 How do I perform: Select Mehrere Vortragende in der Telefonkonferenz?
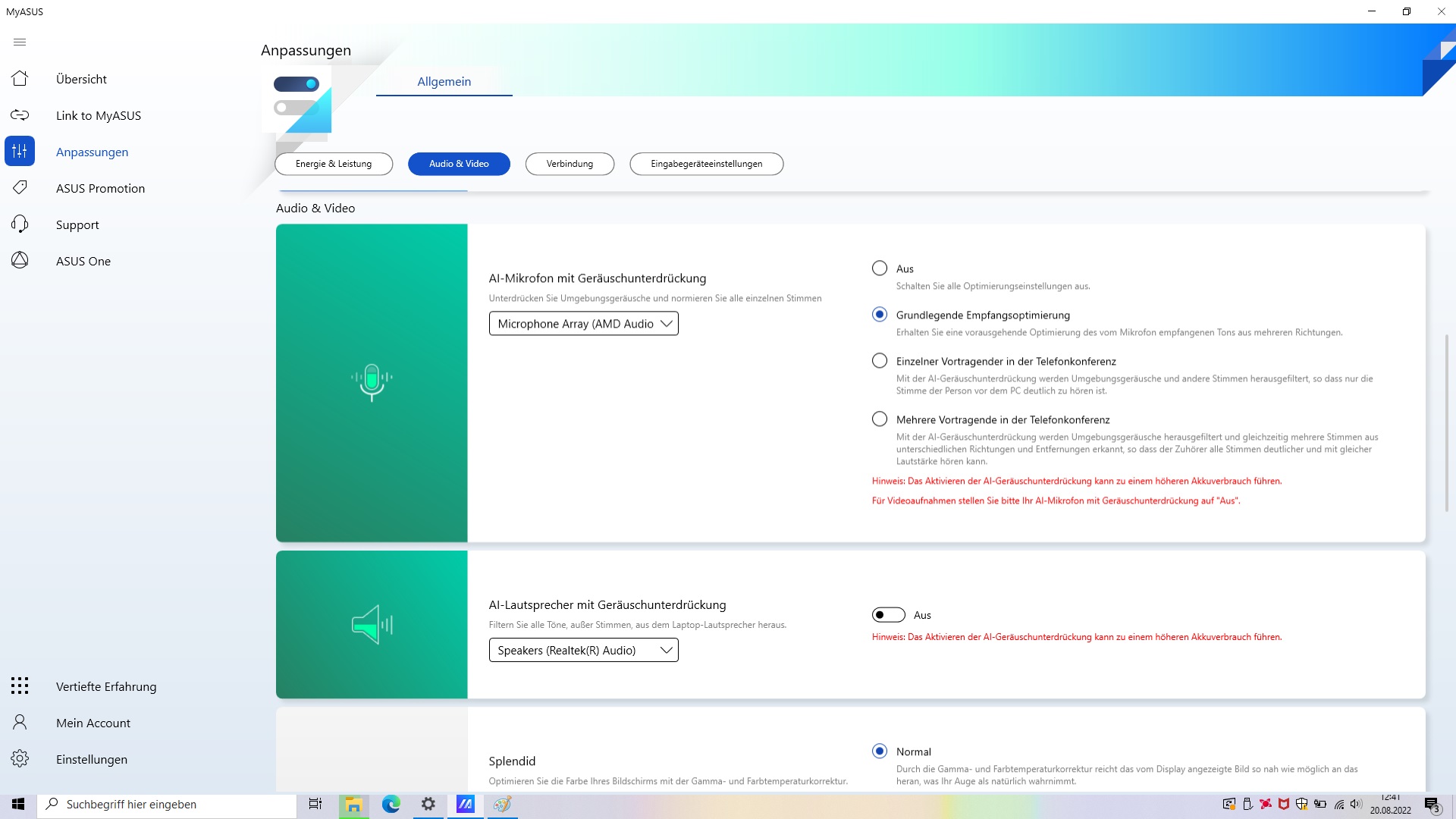(x=880, y=419)
